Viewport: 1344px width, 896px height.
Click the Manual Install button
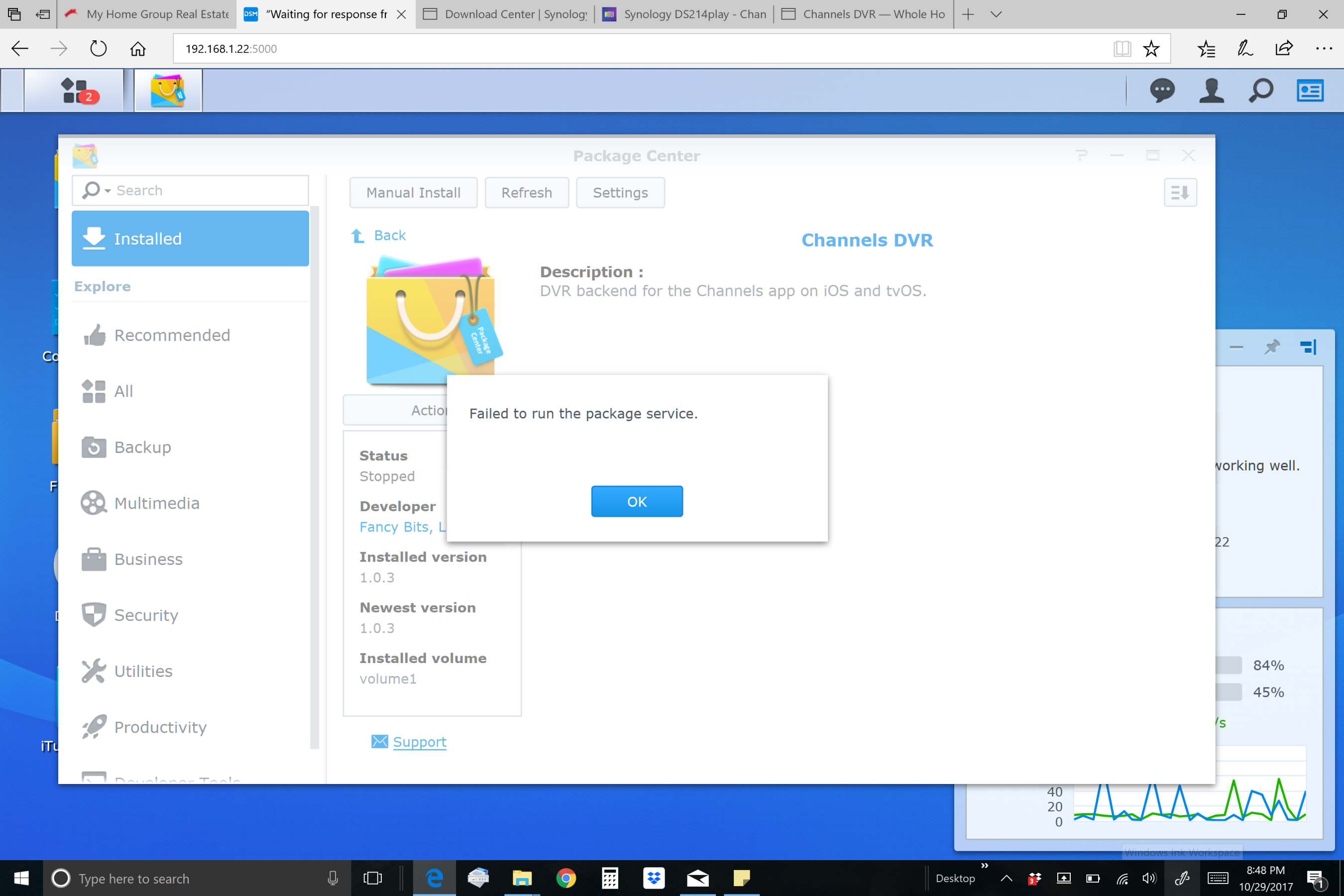pyautogui.click(x=413, y=193)
